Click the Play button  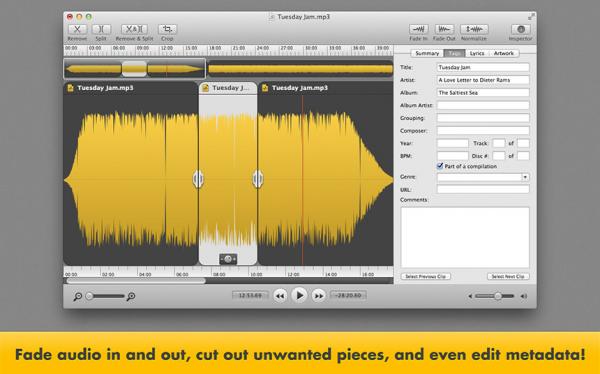click(299, 295)
